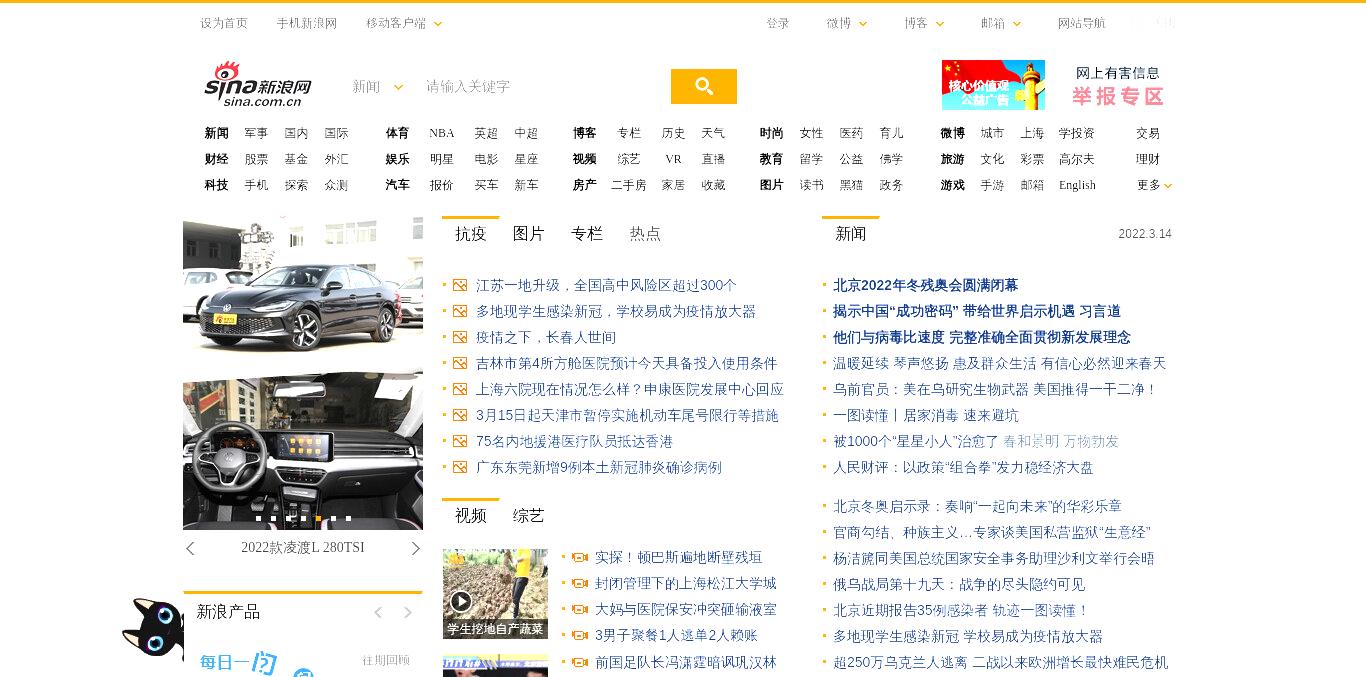Expand the 微博 dropdown in top bar

pyautogui.click(x=847, y=23)
